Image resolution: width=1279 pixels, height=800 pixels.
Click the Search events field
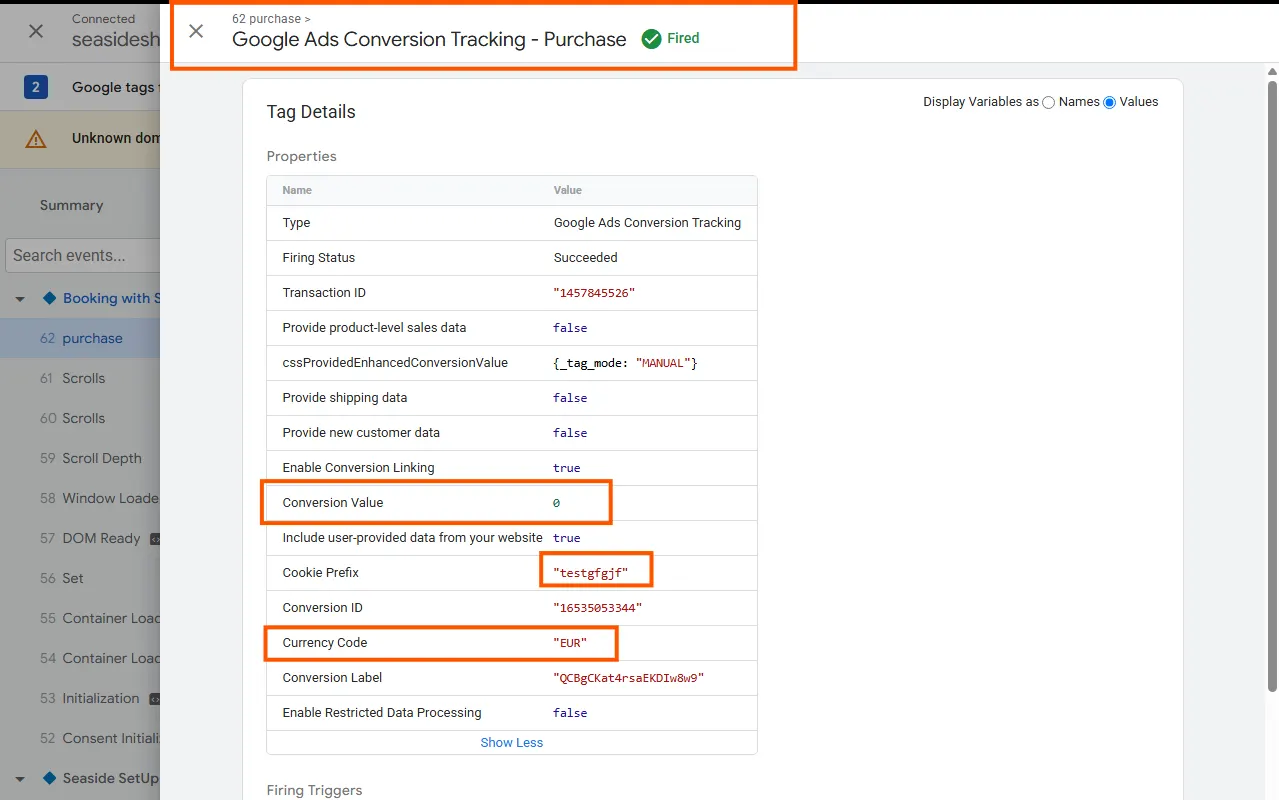(83, 255)
